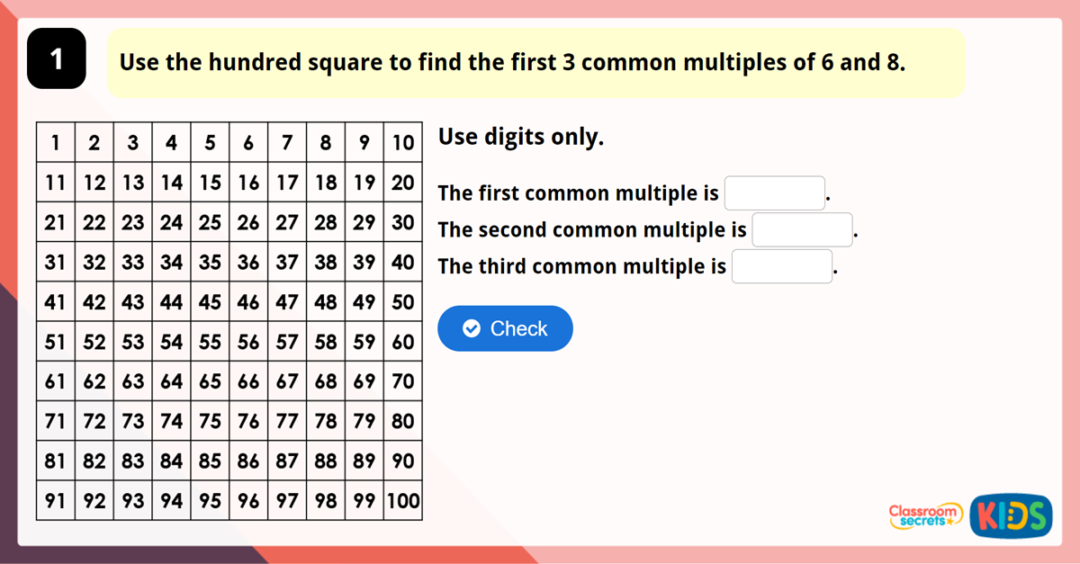Click the first common multiple input box
Screen dimensions: 1080x564
pos(775,193)
